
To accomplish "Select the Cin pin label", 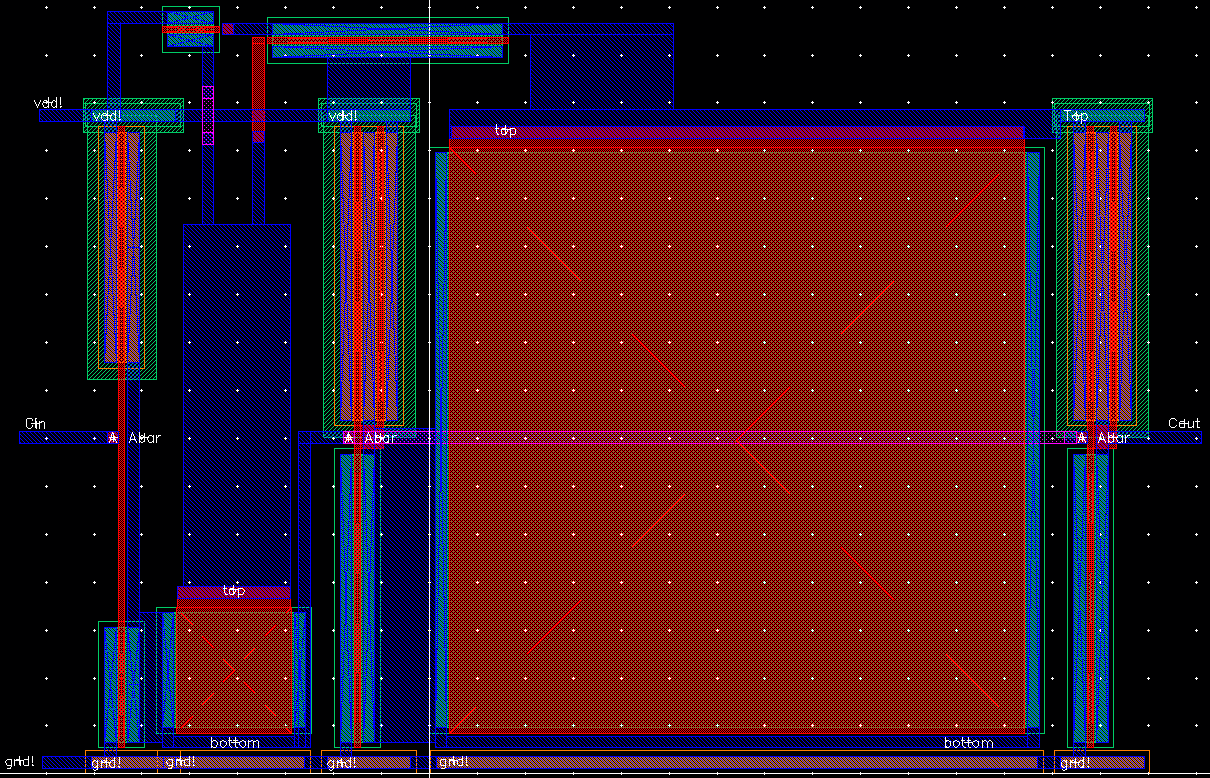I will tap(35, 424).
